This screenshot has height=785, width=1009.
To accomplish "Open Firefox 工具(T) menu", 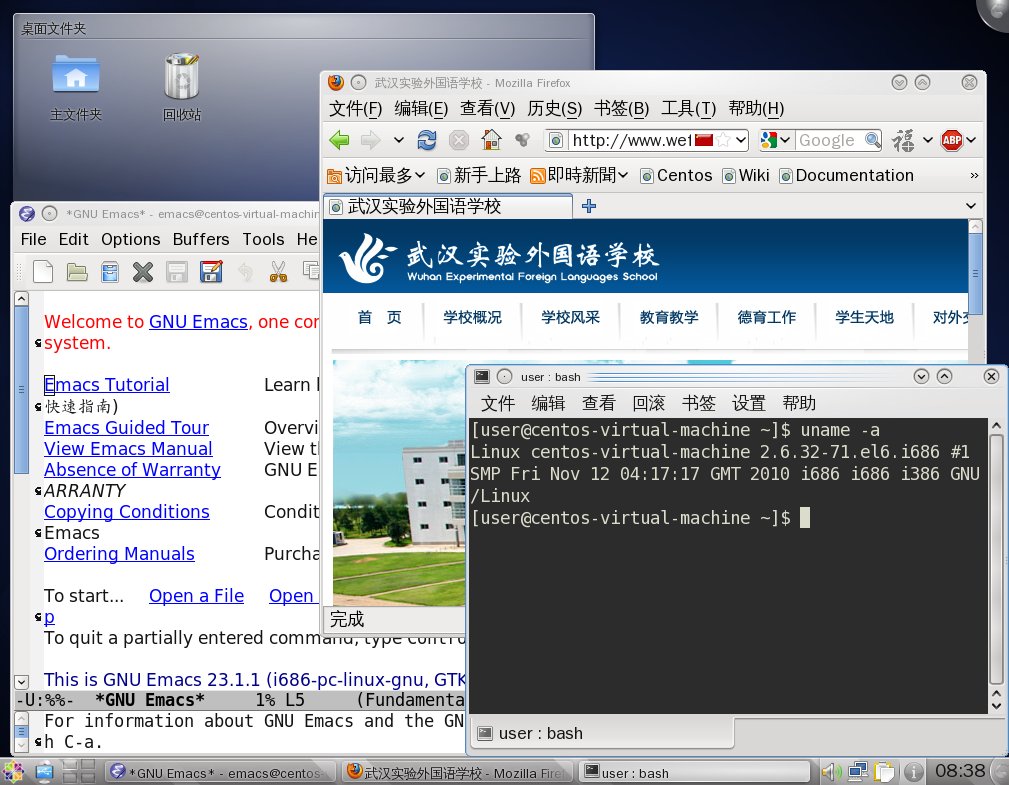I will [689, 108].
